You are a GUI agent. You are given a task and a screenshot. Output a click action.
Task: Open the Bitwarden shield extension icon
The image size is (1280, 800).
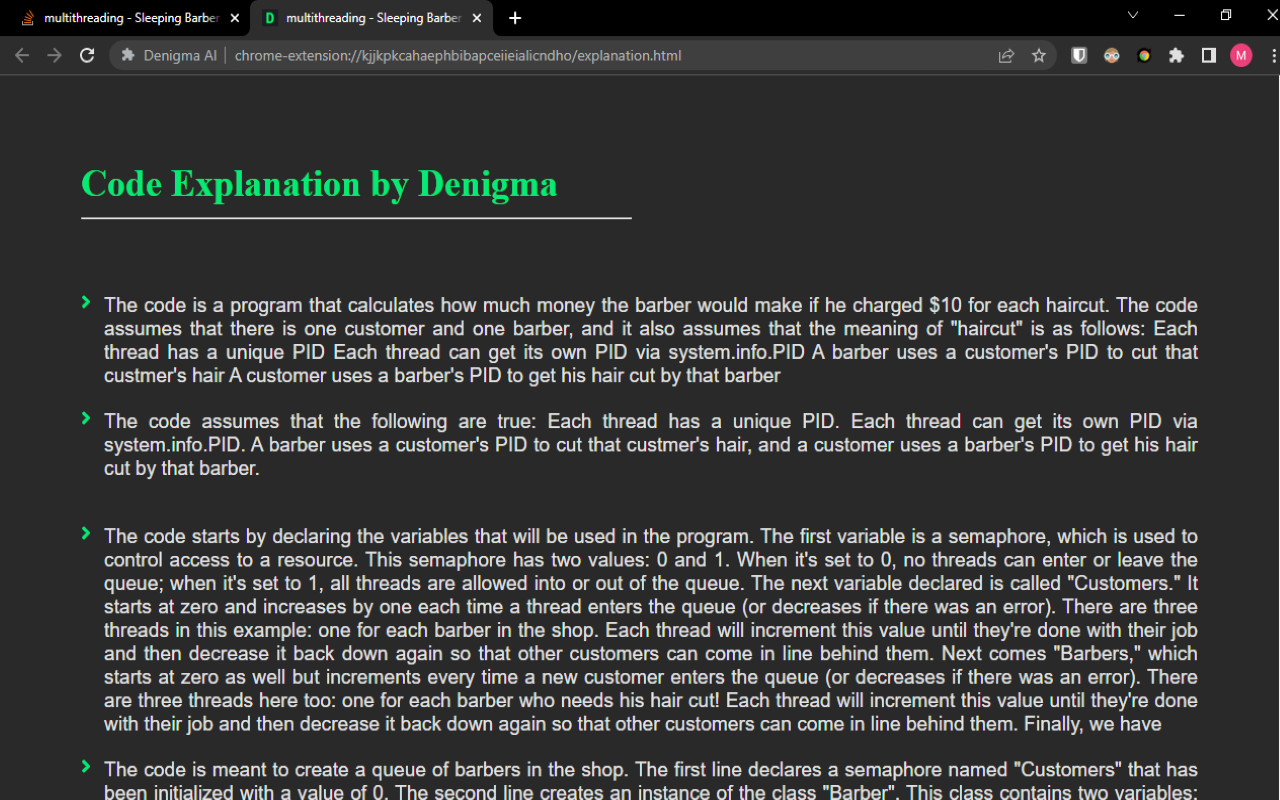(1079, 56)
